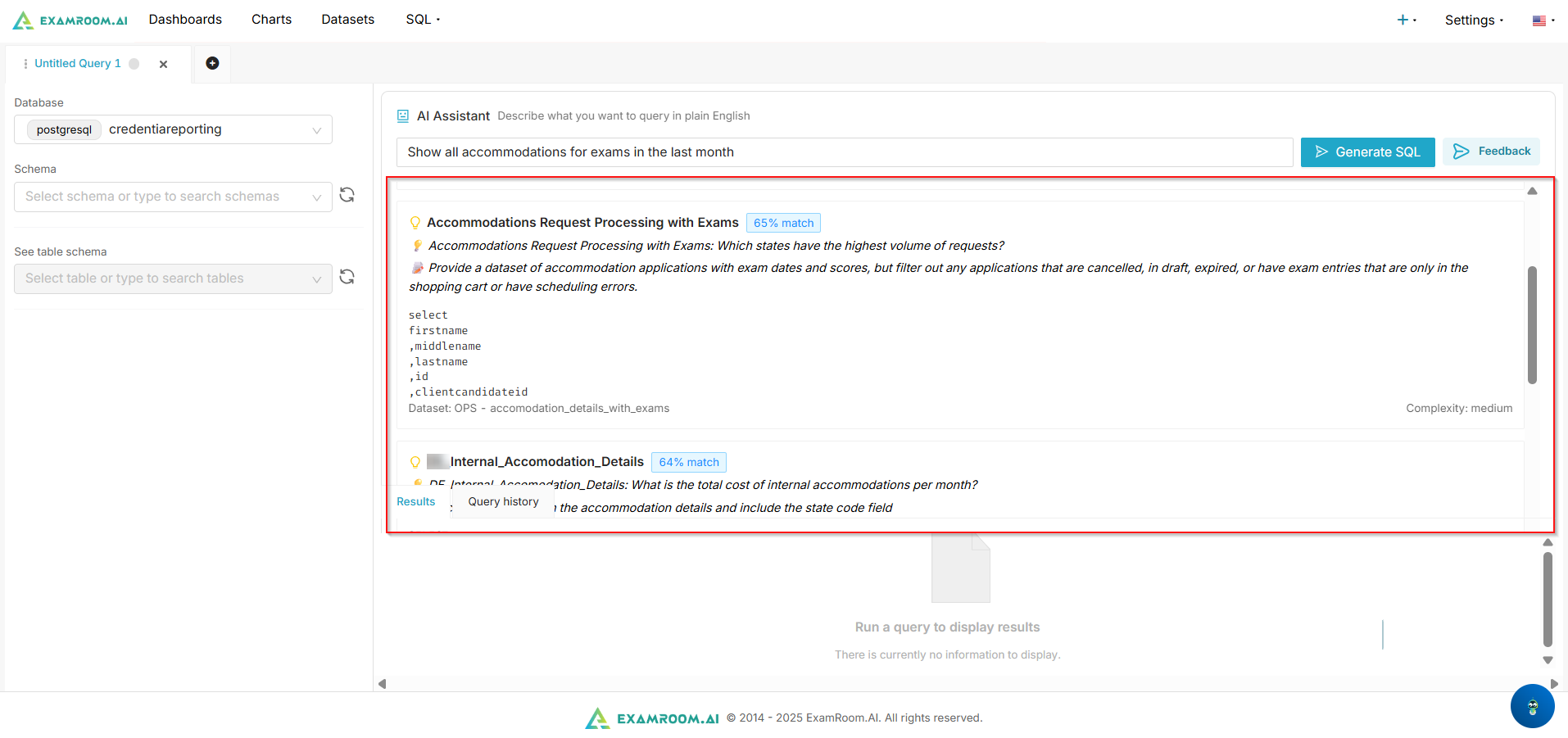Click the Untitled Query 1 tab options dots
Screen dimensions: 1568x738
click(x=25, y=64)
